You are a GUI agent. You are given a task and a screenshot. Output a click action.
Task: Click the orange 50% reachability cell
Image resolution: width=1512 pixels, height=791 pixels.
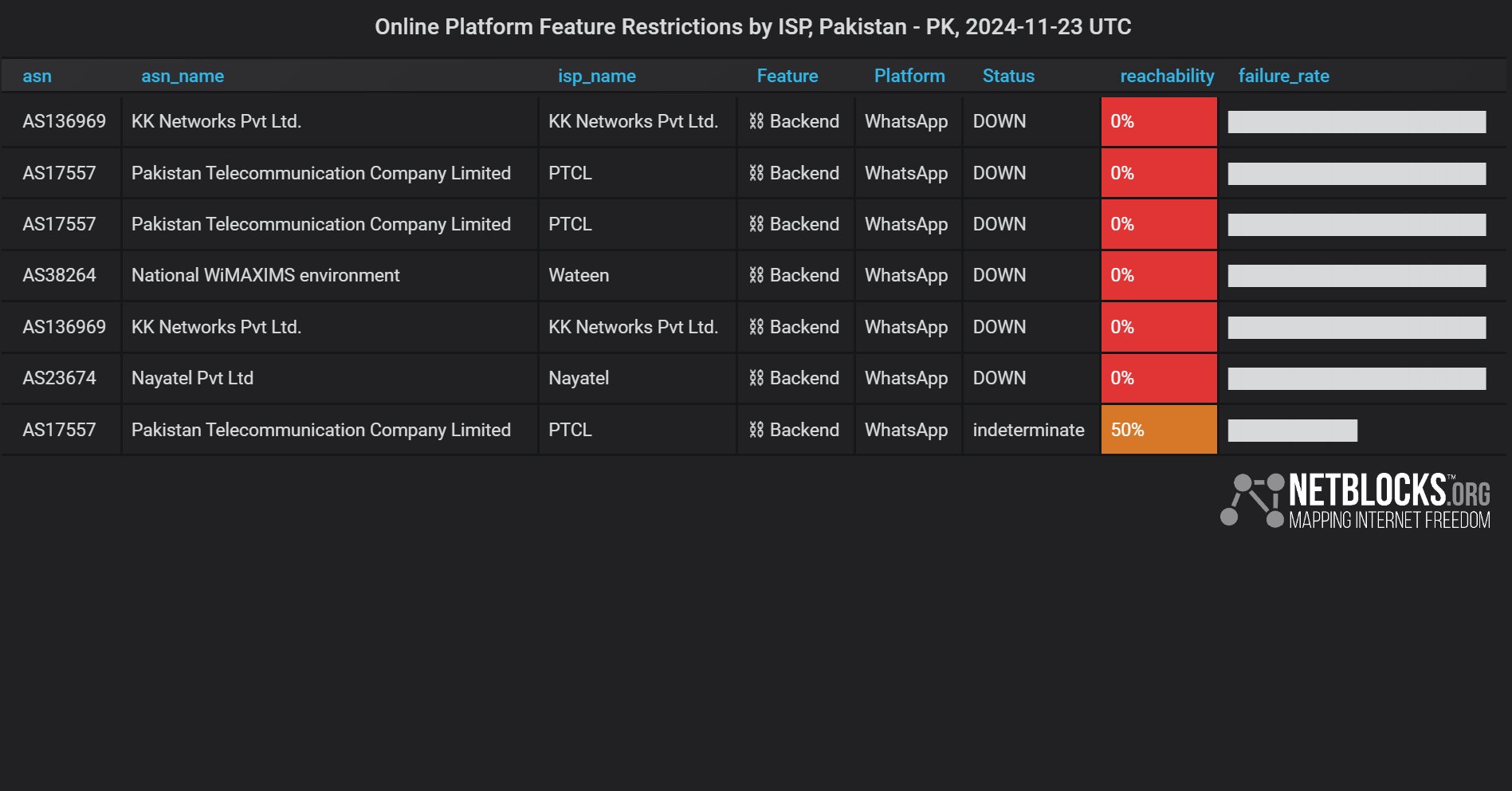1158,431
